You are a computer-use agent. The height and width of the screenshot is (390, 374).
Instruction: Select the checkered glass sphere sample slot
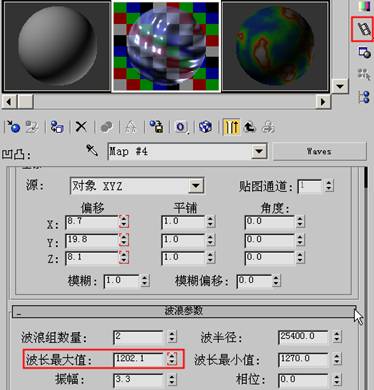(166, 46)
